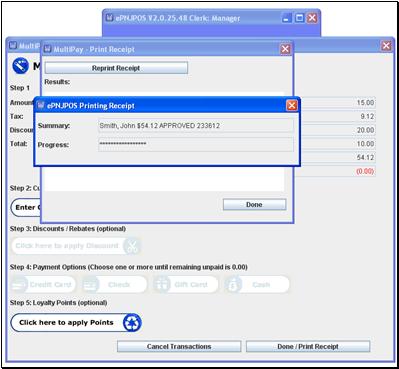
Task: Click the disabled apply Discount button
Action: 76,246
